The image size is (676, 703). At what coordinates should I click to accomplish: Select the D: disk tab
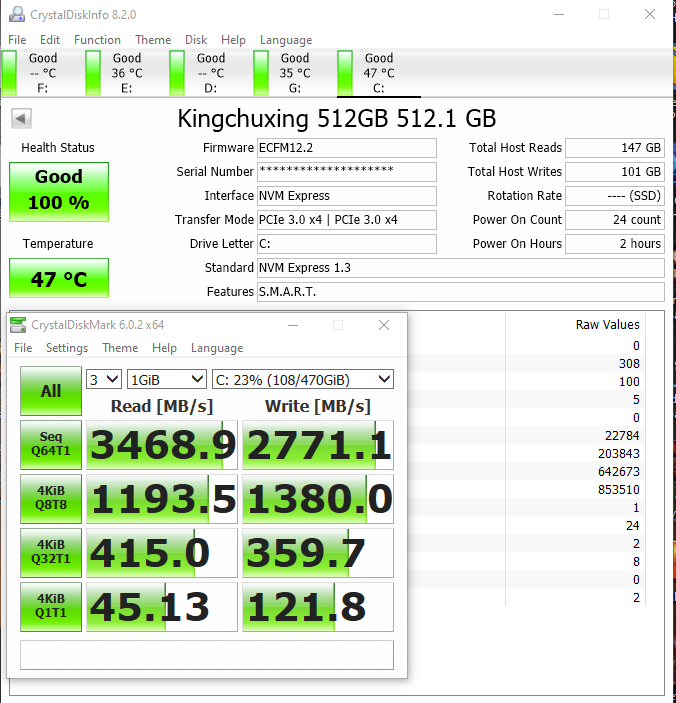pos(210,73)
